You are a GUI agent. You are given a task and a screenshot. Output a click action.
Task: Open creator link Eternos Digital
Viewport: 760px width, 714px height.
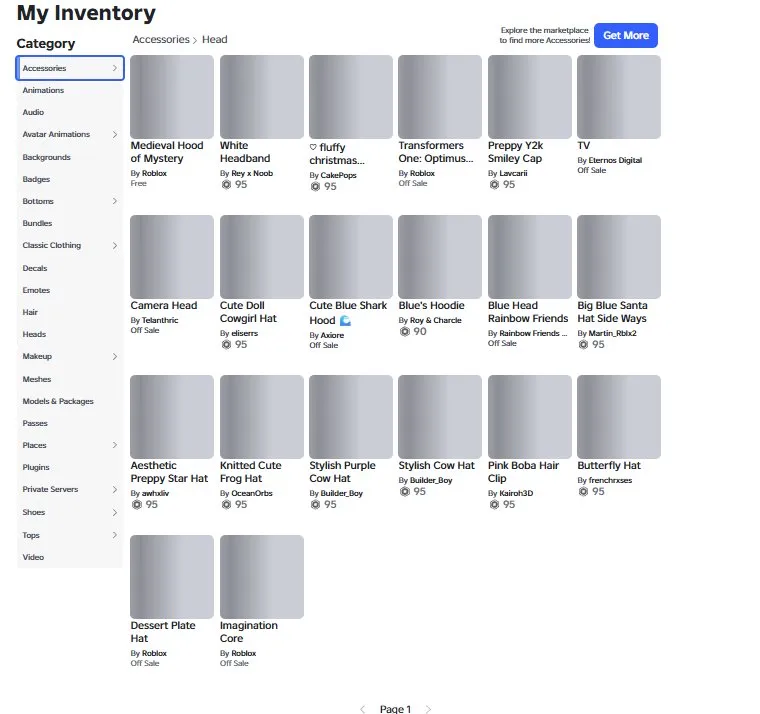(x=615, y=160)
